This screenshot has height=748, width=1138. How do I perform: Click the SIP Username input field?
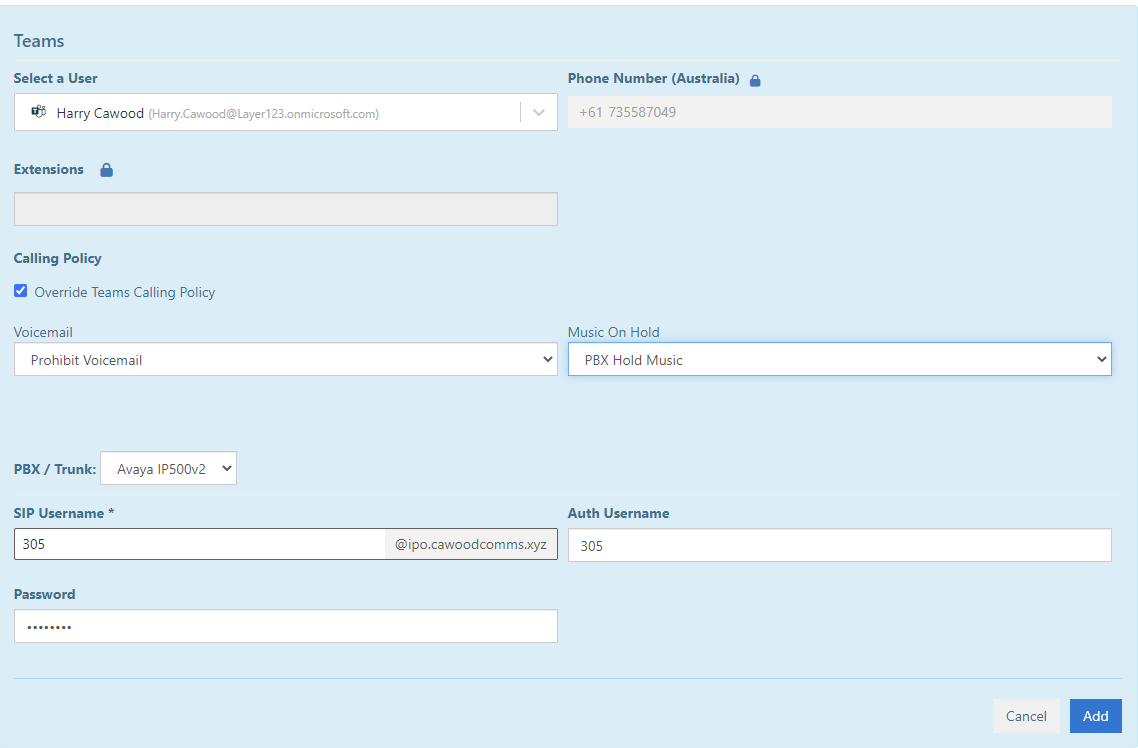pos(200,544)
